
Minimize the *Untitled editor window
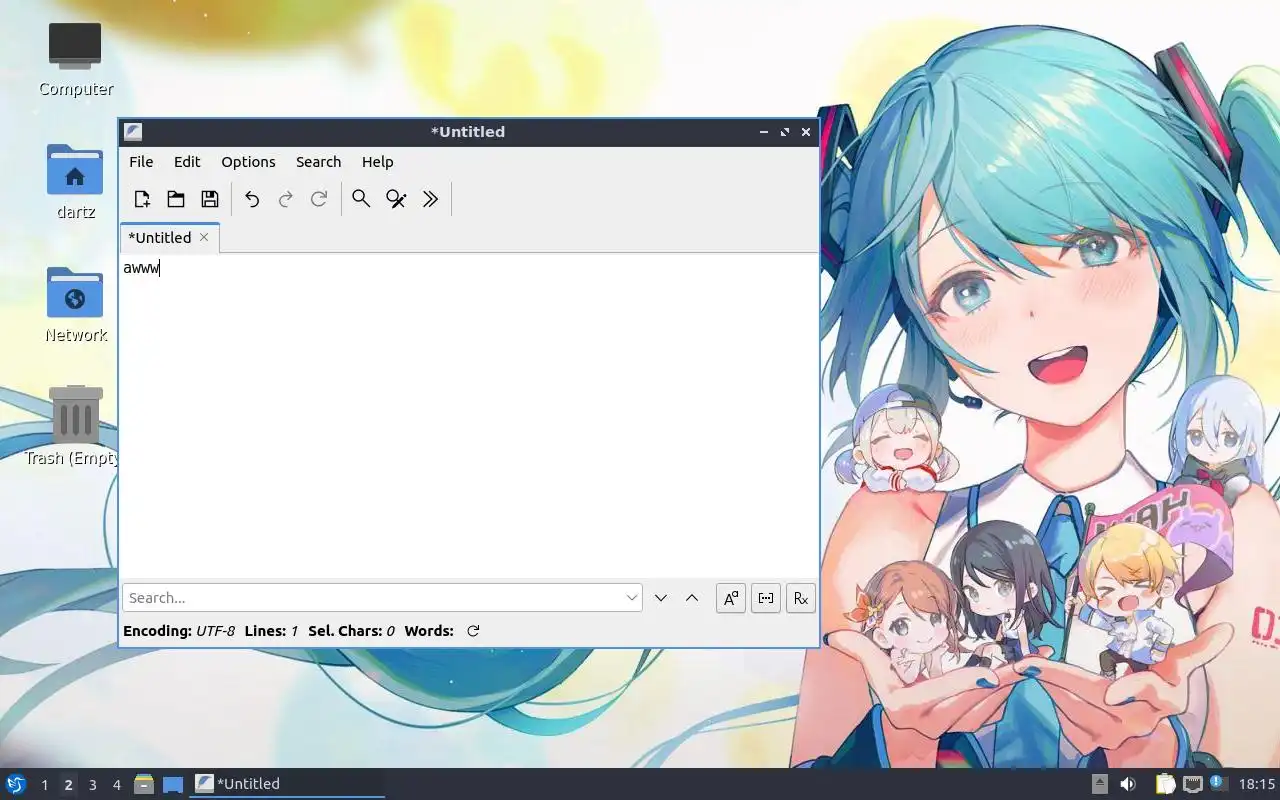coord(764,132)
